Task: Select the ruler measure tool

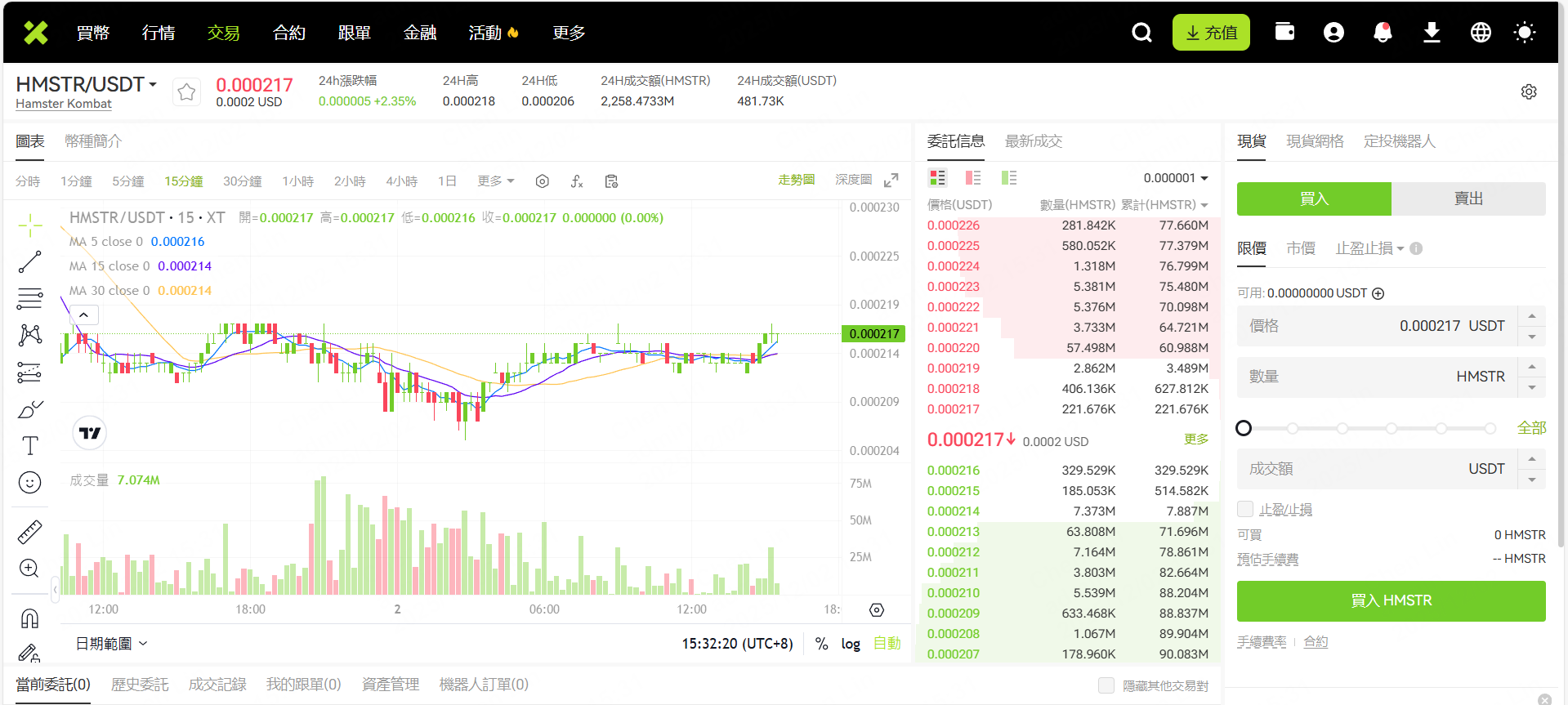Action: click(x=30, y=532)
